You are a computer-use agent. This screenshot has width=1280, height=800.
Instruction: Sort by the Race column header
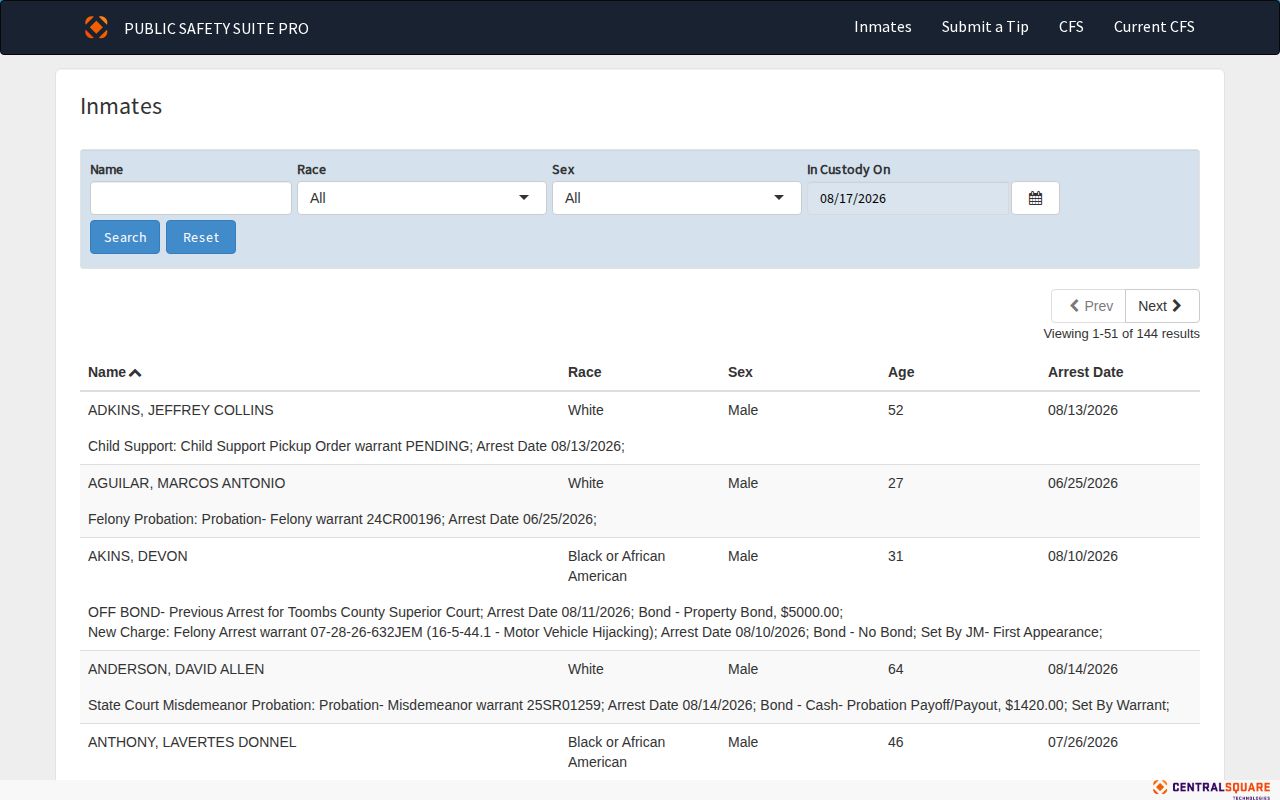pos(585,372)
